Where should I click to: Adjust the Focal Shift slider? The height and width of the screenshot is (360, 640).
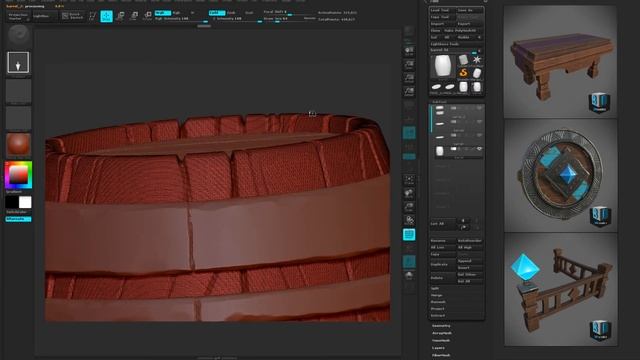coord(282,12)
